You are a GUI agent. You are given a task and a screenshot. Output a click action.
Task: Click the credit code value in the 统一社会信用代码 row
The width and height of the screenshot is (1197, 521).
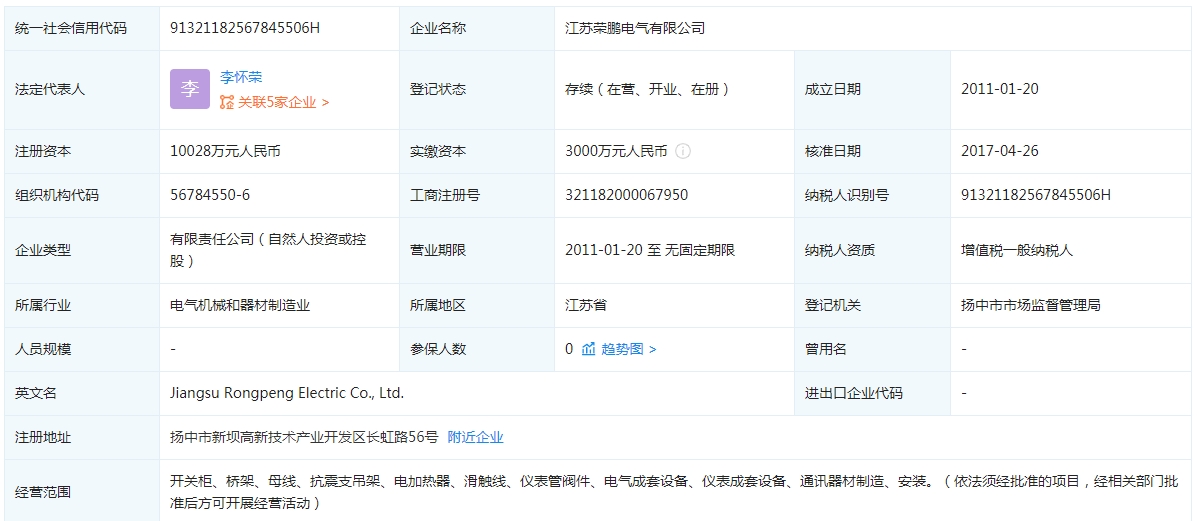245,28
